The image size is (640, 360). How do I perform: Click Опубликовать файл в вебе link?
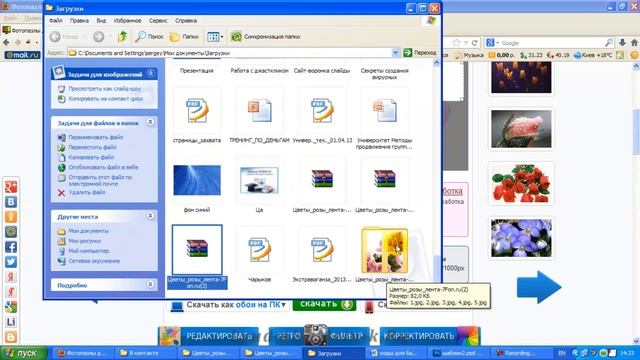click(x=103, y=167)
